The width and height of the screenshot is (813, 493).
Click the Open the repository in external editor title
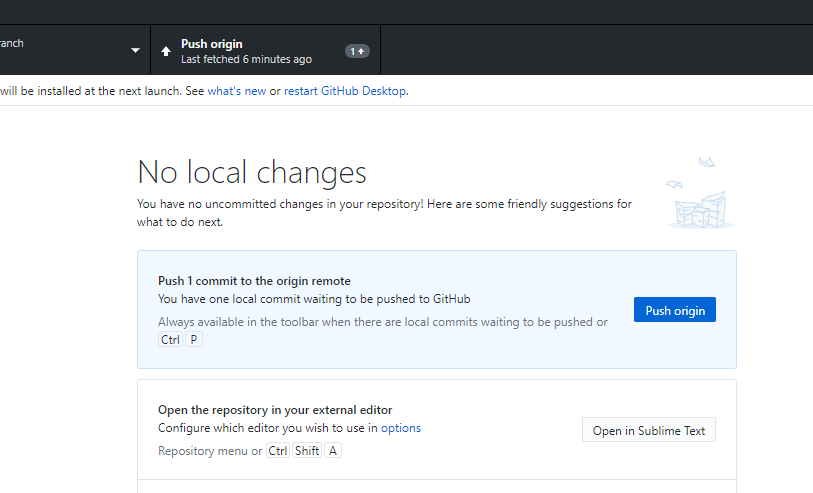click(275, 410)
